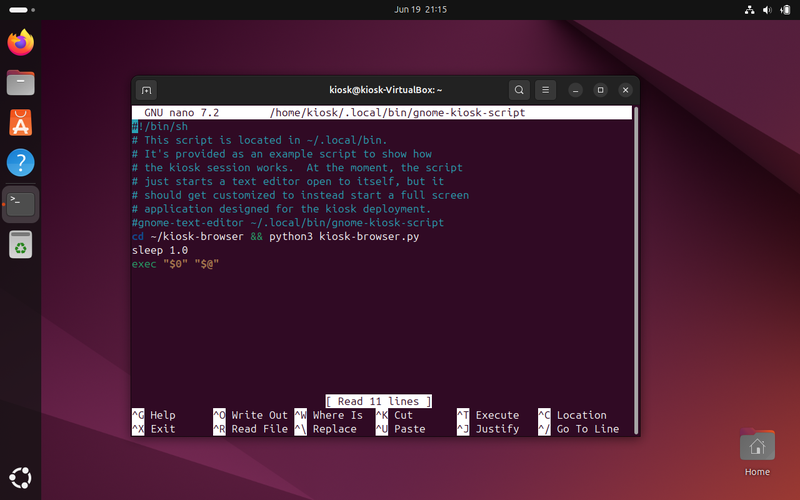Maximize the terminal window
Viewport: 800px width, 500px height.
tap(600, 89)
